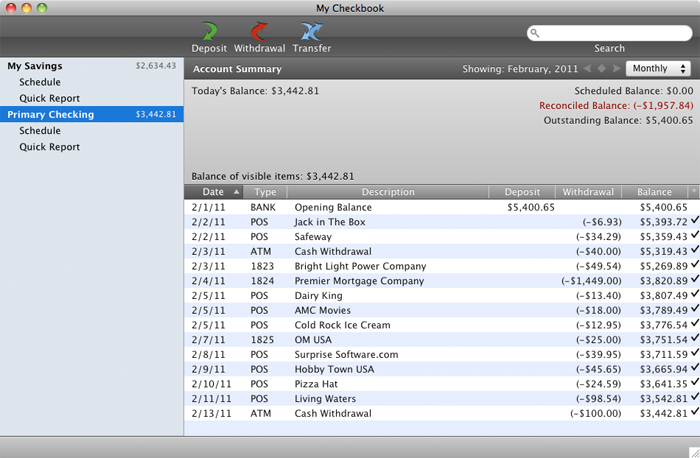700x458 pixels.
Task: Sort by the Date column header
Action: point(214,192)
